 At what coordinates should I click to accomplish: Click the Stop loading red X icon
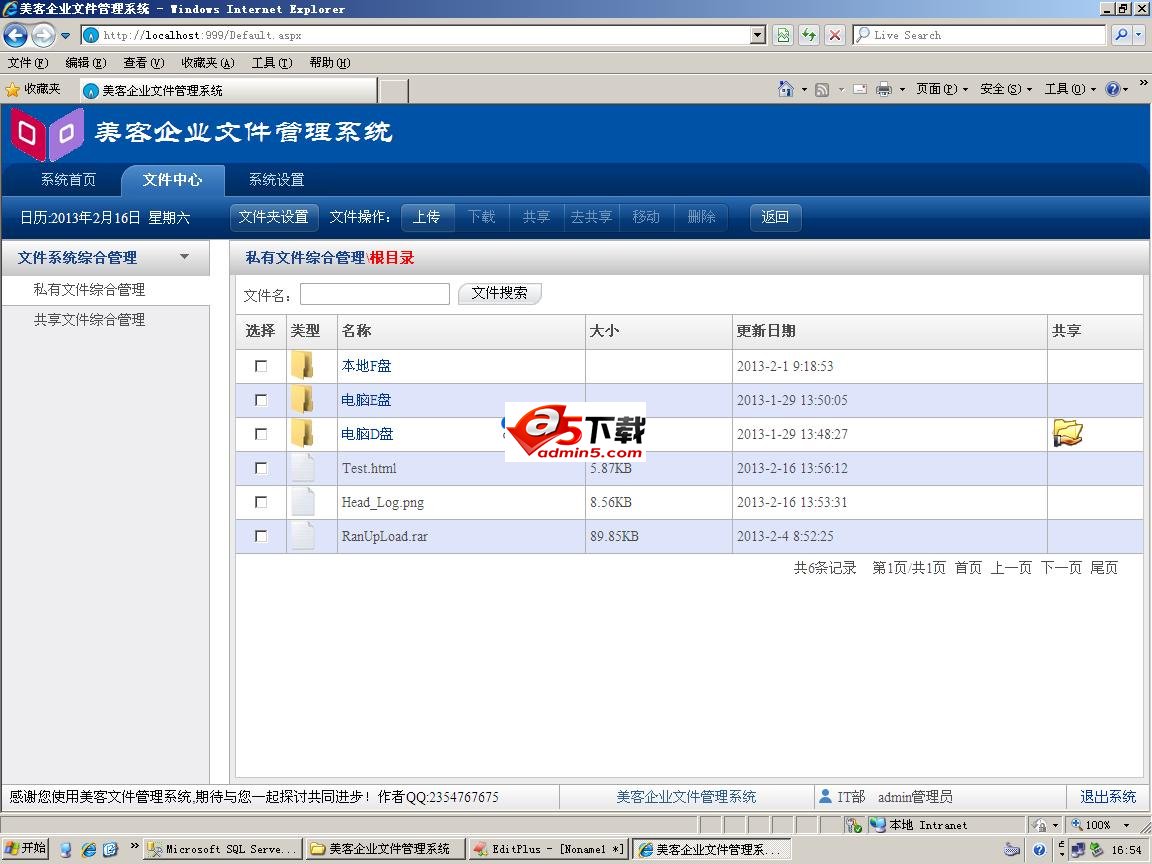click(x=835, y=35)
